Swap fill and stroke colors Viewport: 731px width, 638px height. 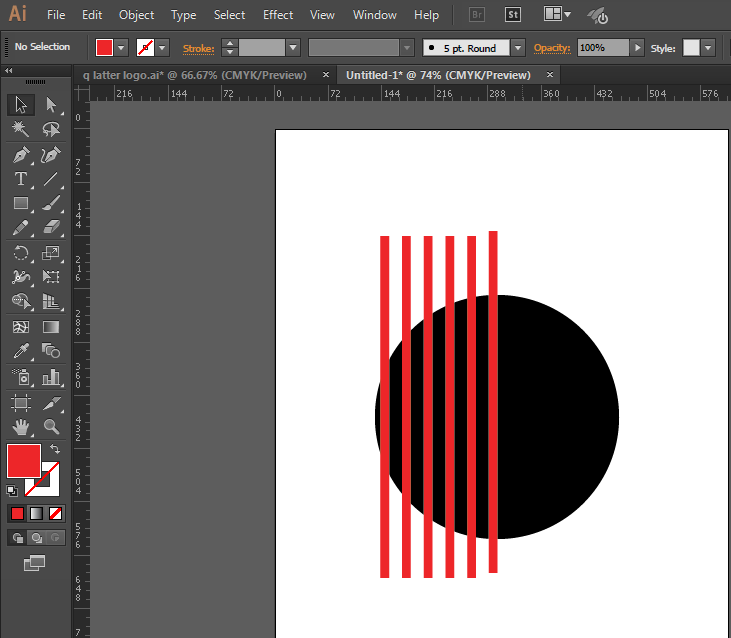[55, 449]
